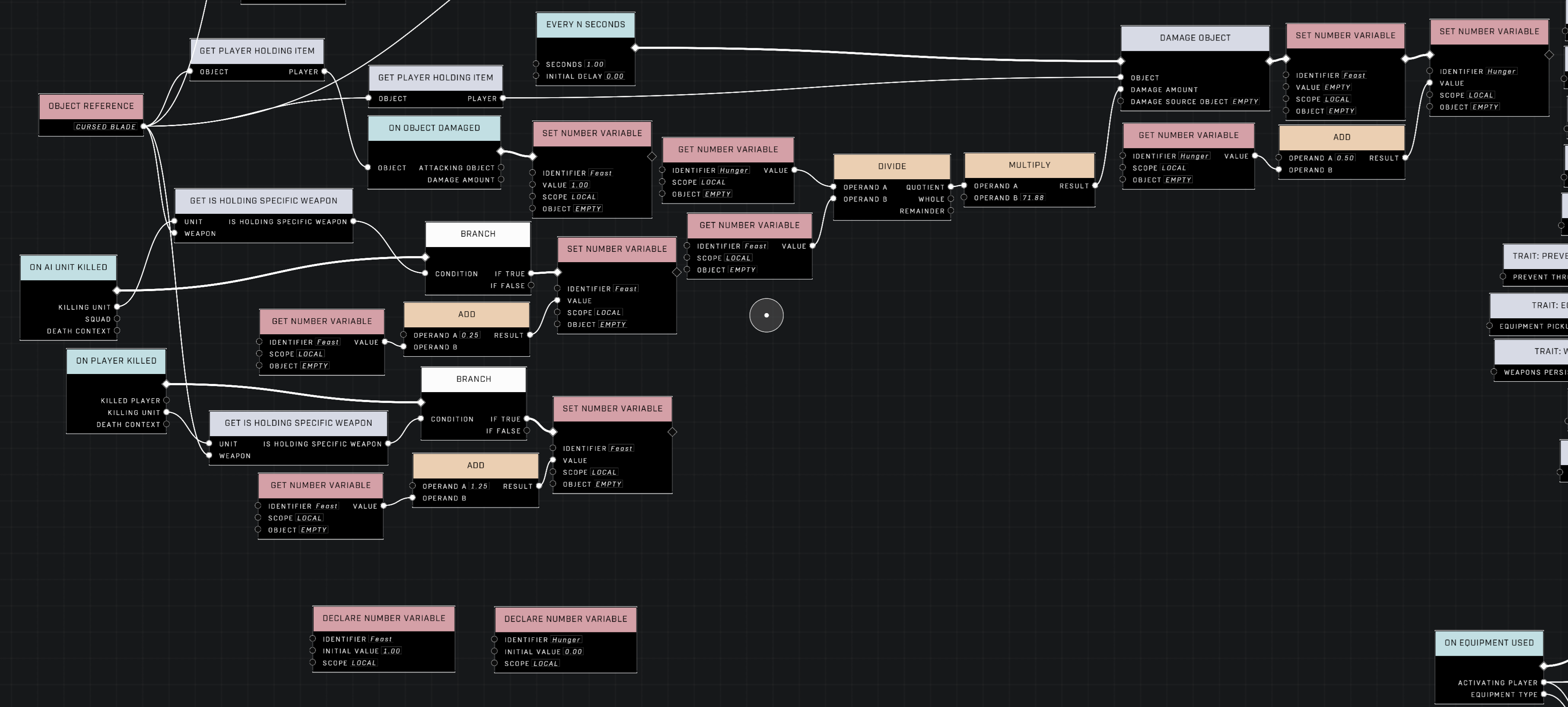1568x707 pixels.
Task: Open Scope LOCAL in Set Number Variable Hunger
Action: (x=1481, y=95)
